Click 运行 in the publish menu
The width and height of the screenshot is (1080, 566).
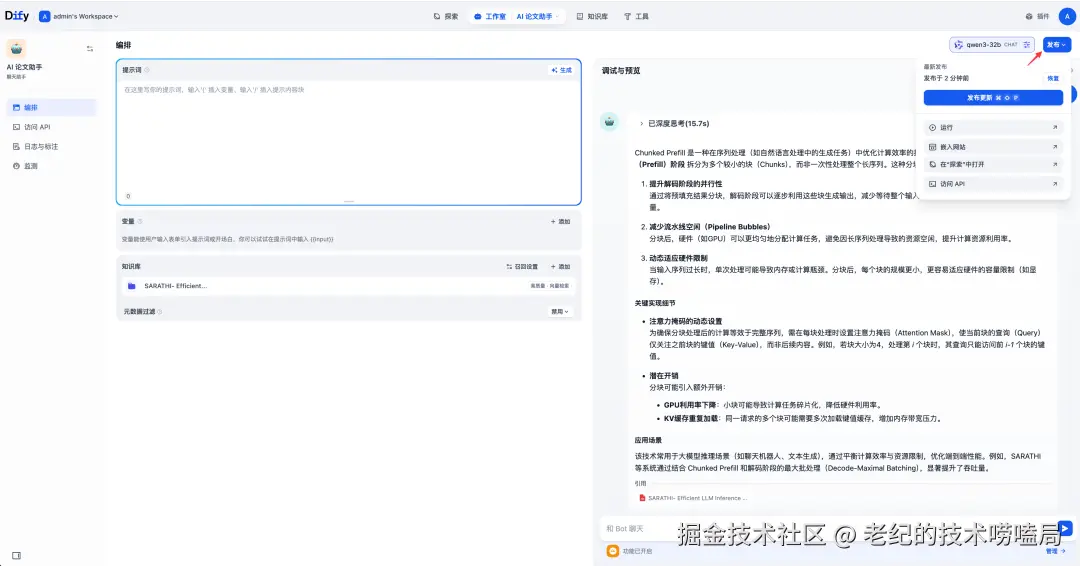click(993, 127)
